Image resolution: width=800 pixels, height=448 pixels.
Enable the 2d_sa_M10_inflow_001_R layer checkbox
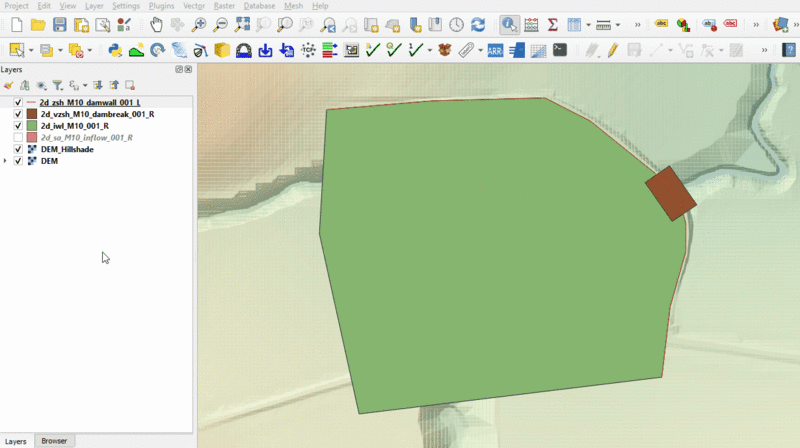pyautogui.click(x=18, y=138)
